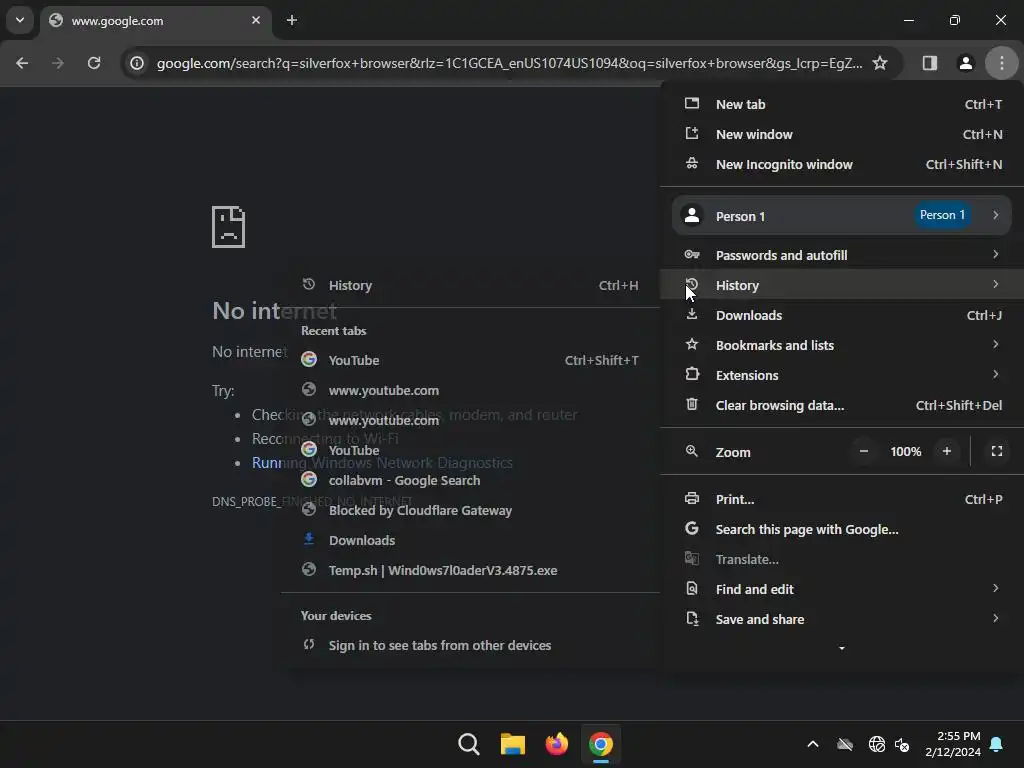Open the profile avatar button in toolbar
Image resolution: width=1024 pixels, height=768 pixels.
click(x=965, y=63)
